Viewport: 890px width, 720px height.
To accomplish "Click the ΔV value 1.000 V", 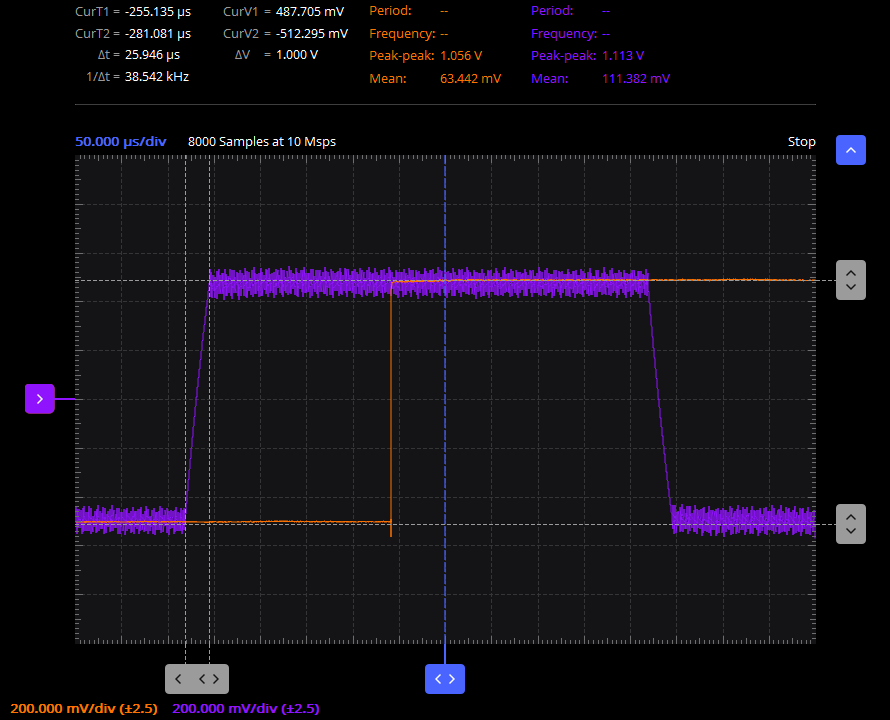I will click(297, 55).
